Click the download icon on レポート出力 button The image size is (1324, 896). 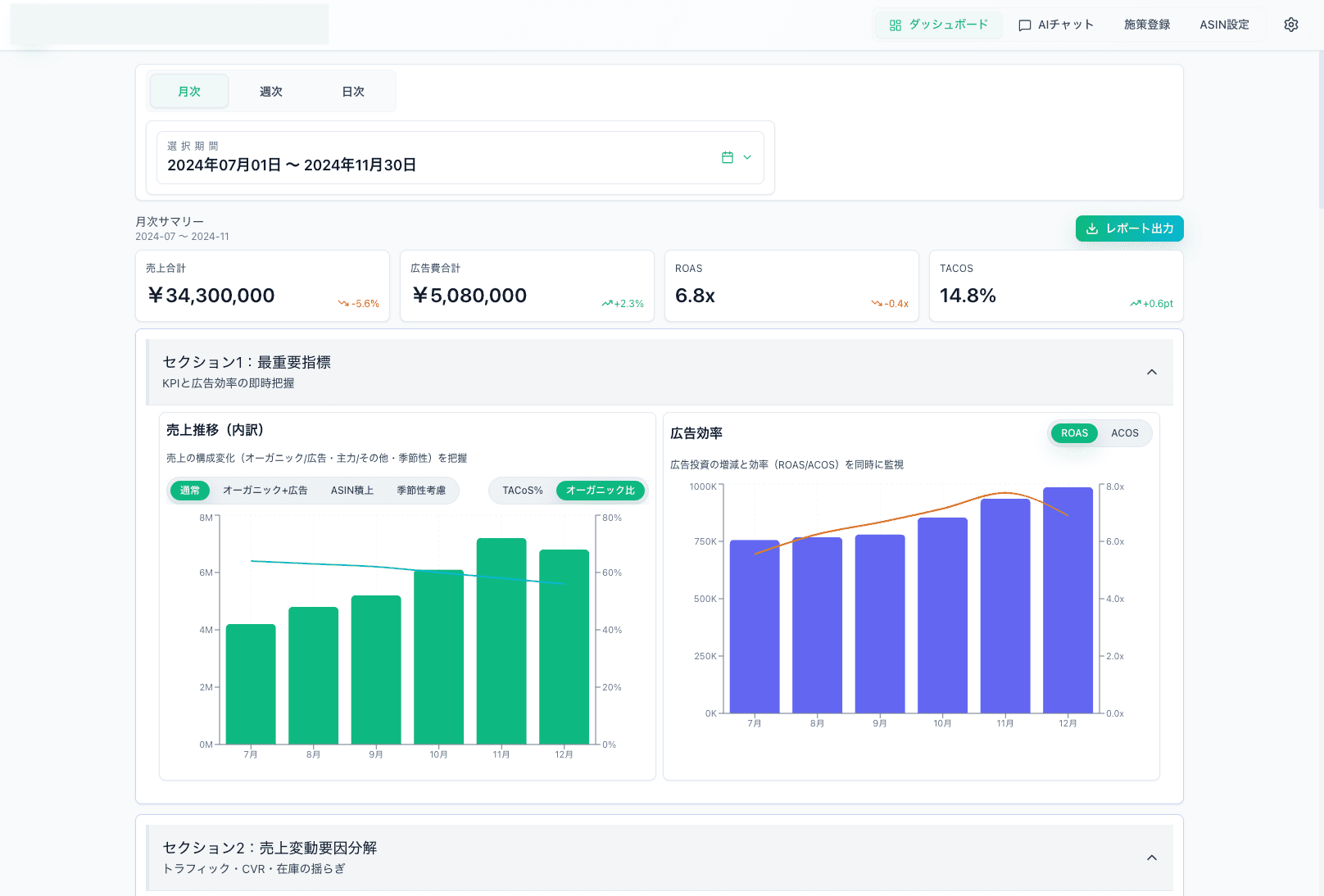tap(1093, 229)
